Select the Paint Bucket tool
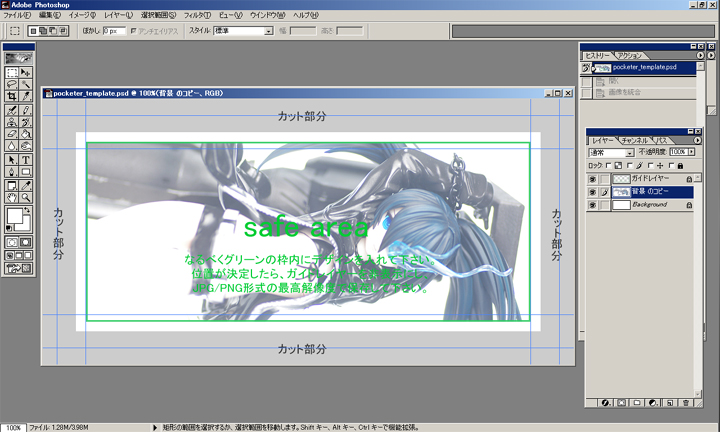 tap(26, 134)
